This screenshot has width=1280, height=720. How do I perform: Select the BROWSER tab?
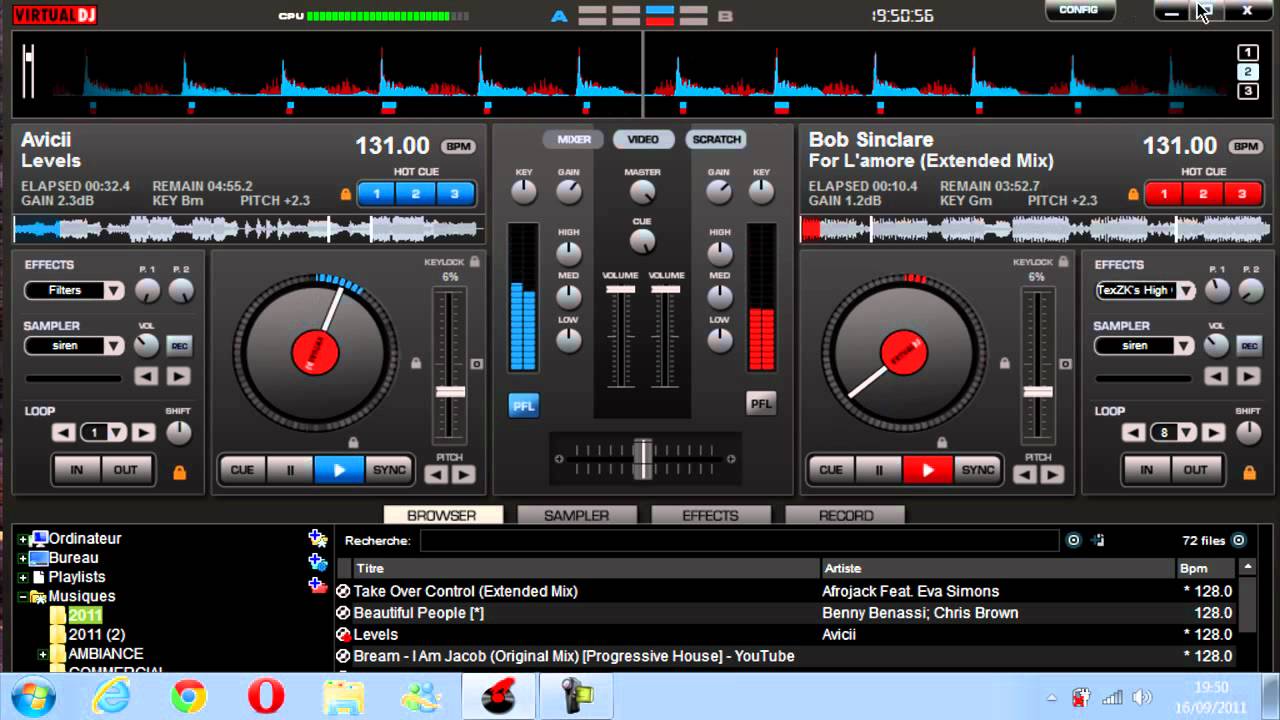point(442,515)
